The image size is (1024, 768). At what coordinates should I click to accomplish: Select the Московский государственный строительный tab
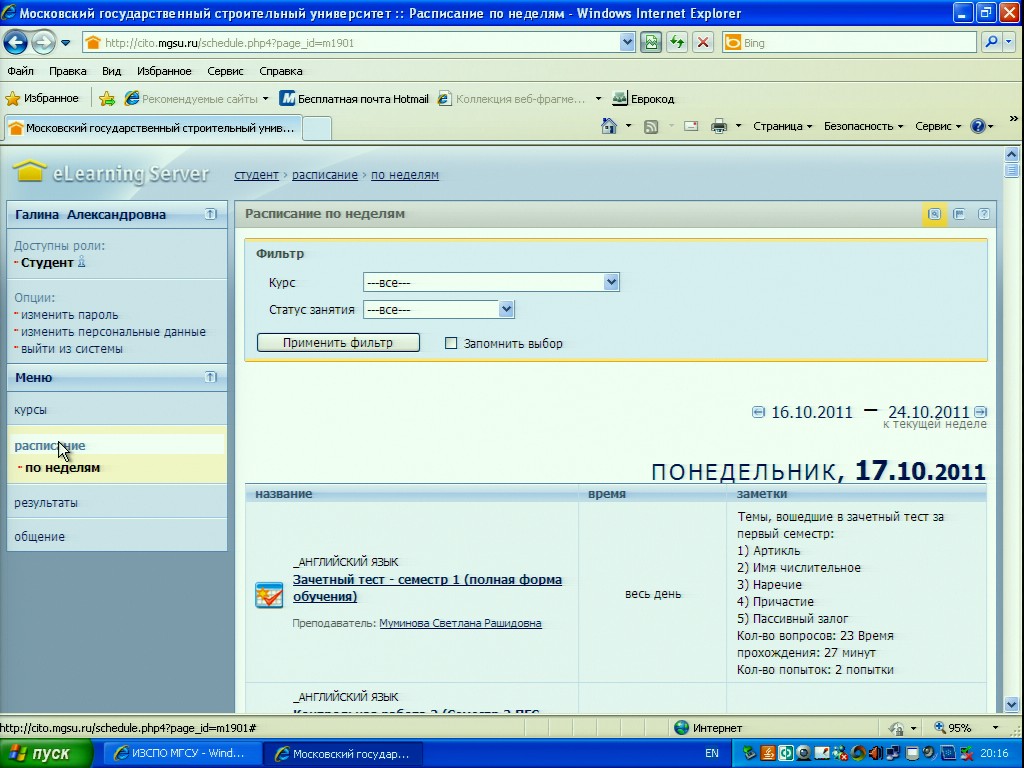[153, 128]
